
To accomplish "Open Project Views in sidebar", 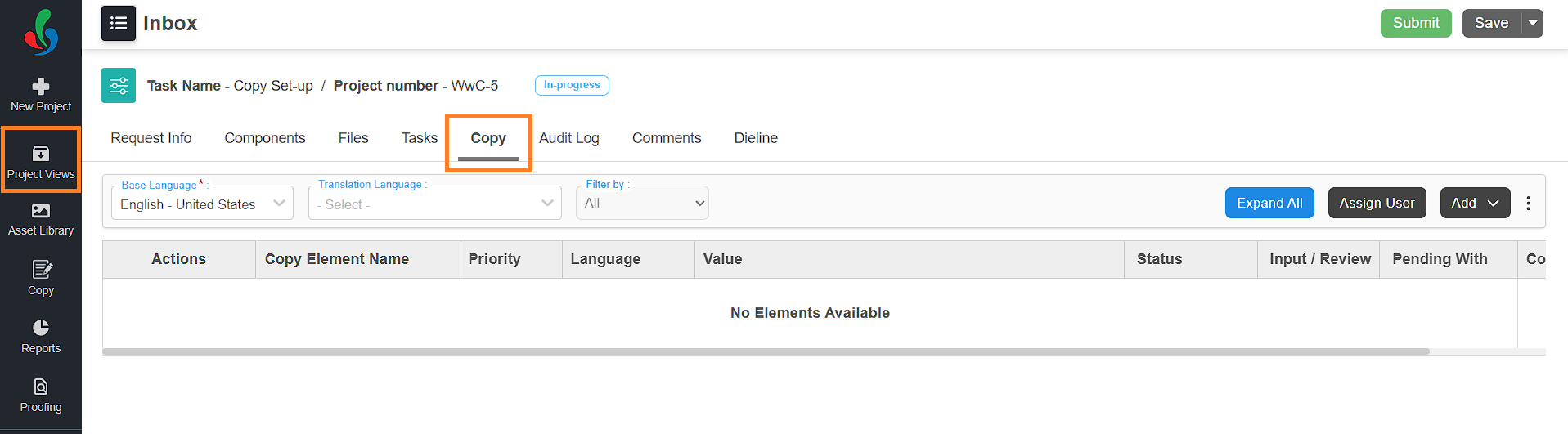I will [41, 161].
